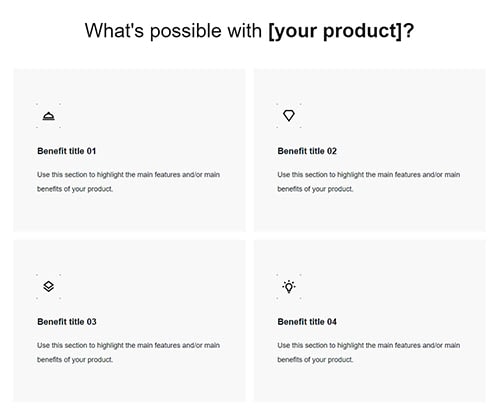Click the diamond icon above Benefit title 02
This screenshot has height=415, width=500.
point(289,116)
